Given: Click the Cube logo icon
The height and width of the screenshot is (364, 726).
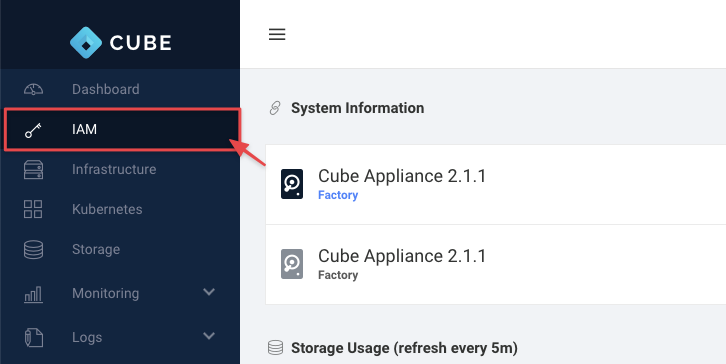Looking at the screenshot, I should point(86,43).
